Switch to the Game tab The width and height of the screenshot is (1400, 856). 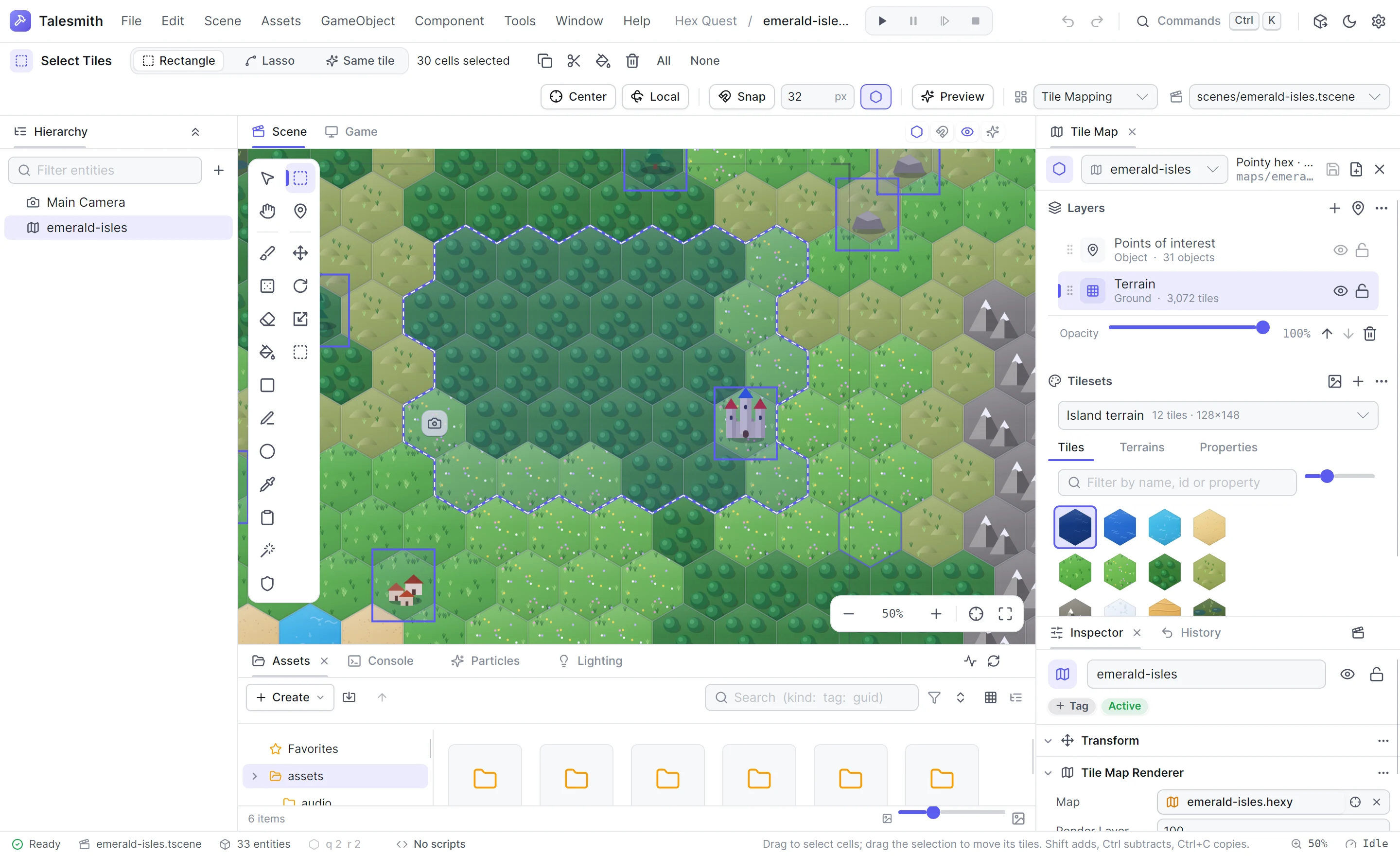click(351, 132)
